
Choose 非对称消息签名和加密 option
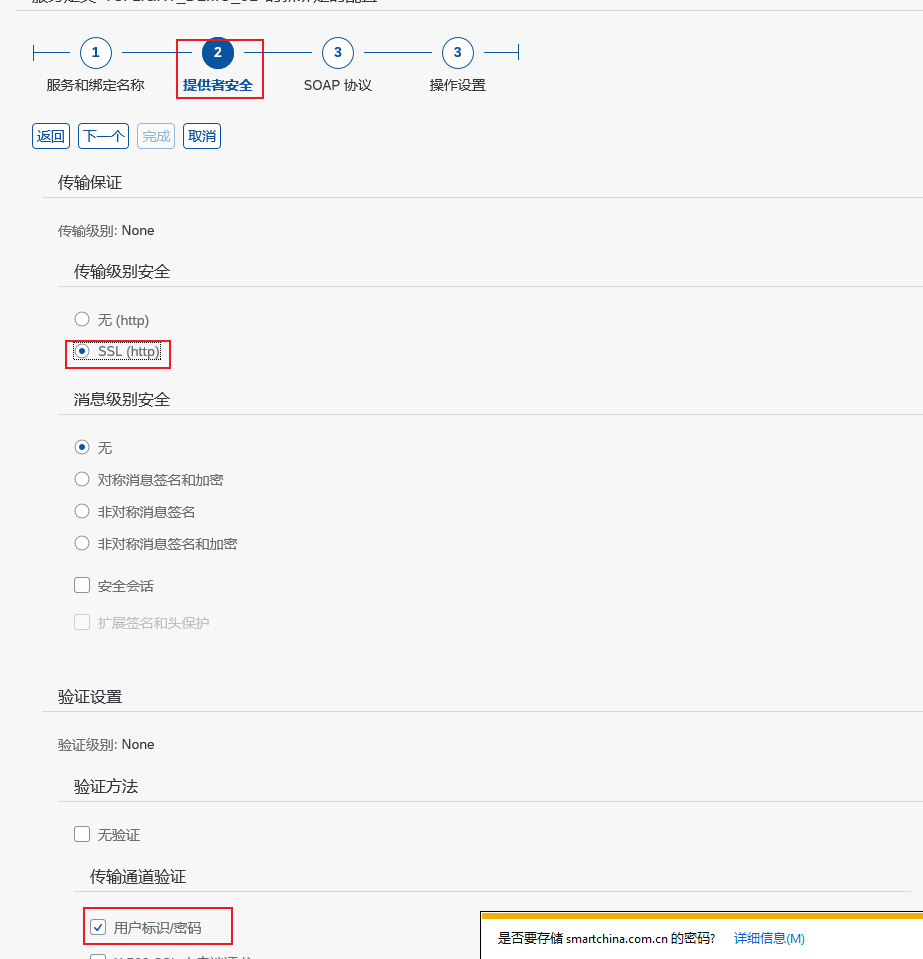82,543
